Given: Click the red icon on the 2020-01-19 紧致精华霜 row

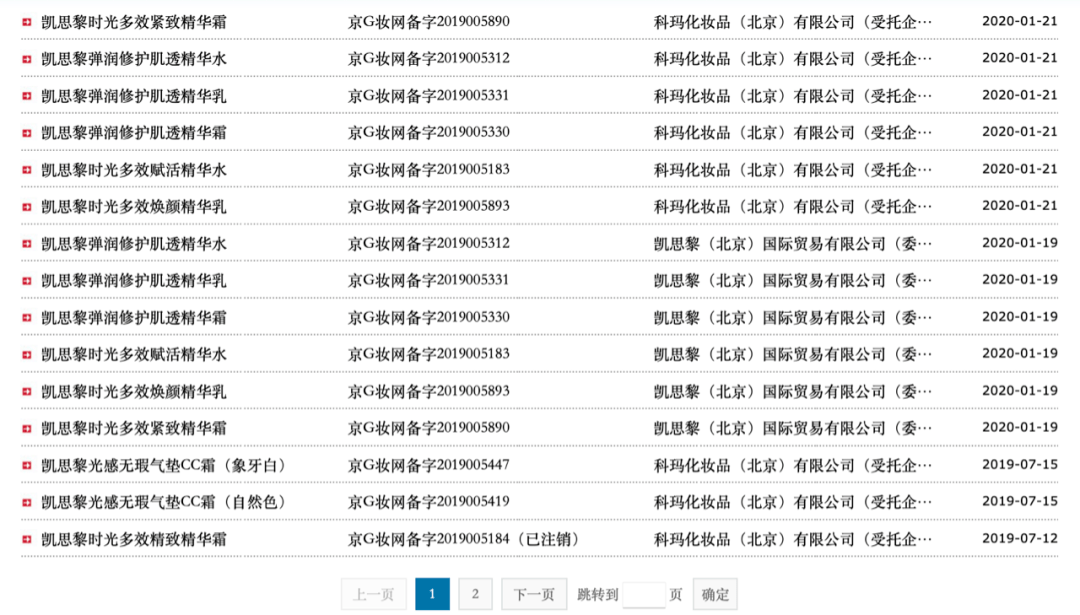Looking at the screenshot, I should (x=25, y=427).
